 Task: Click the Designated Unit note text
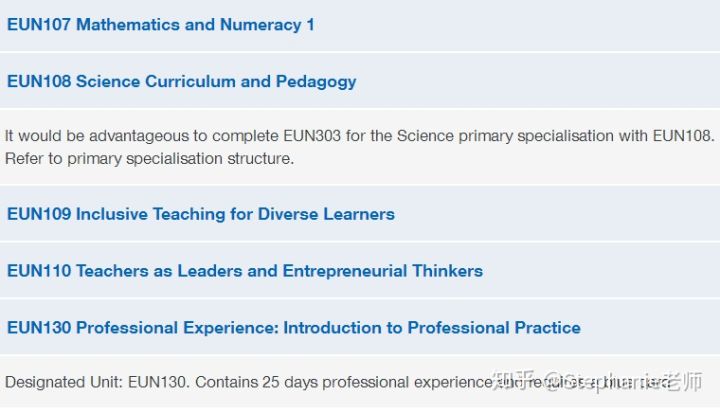[338, 382]
